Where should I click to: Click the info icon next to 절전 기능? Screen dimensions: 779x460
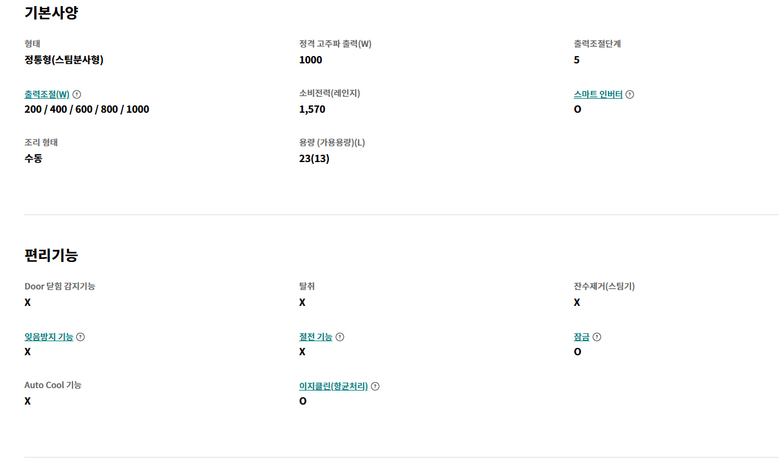[x=340, y=337]
